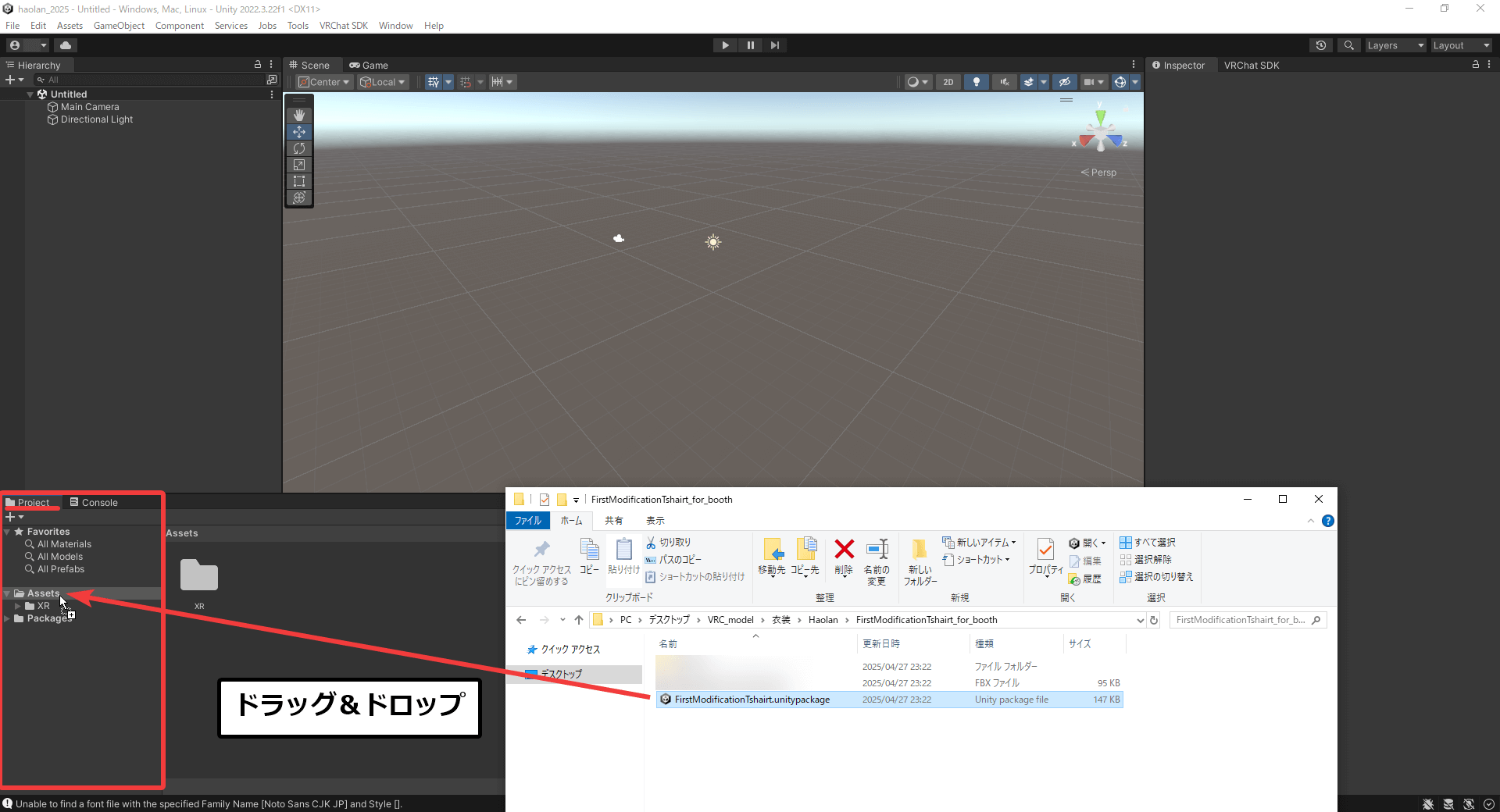Image resolution: width=1500 pixels, height=812 pixels.
Task: Open Unity global search magnifier
Action: click(1348, 45)
